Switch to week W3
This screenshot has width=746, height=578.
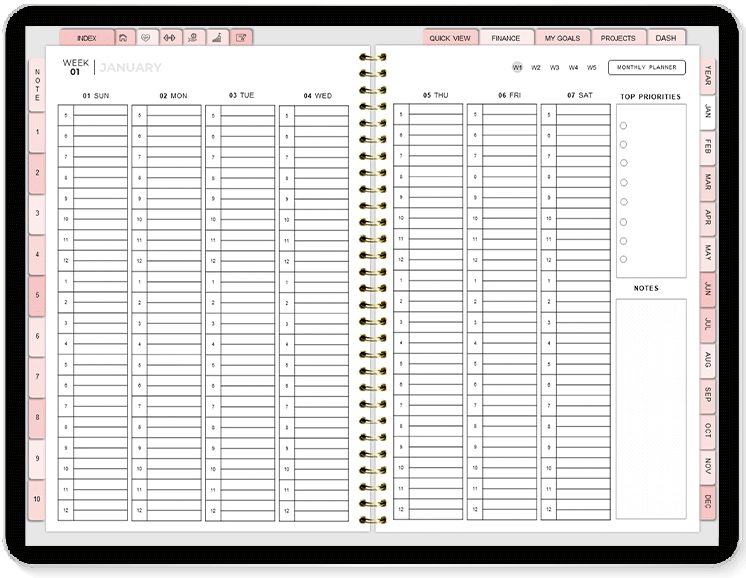point(554,68)
